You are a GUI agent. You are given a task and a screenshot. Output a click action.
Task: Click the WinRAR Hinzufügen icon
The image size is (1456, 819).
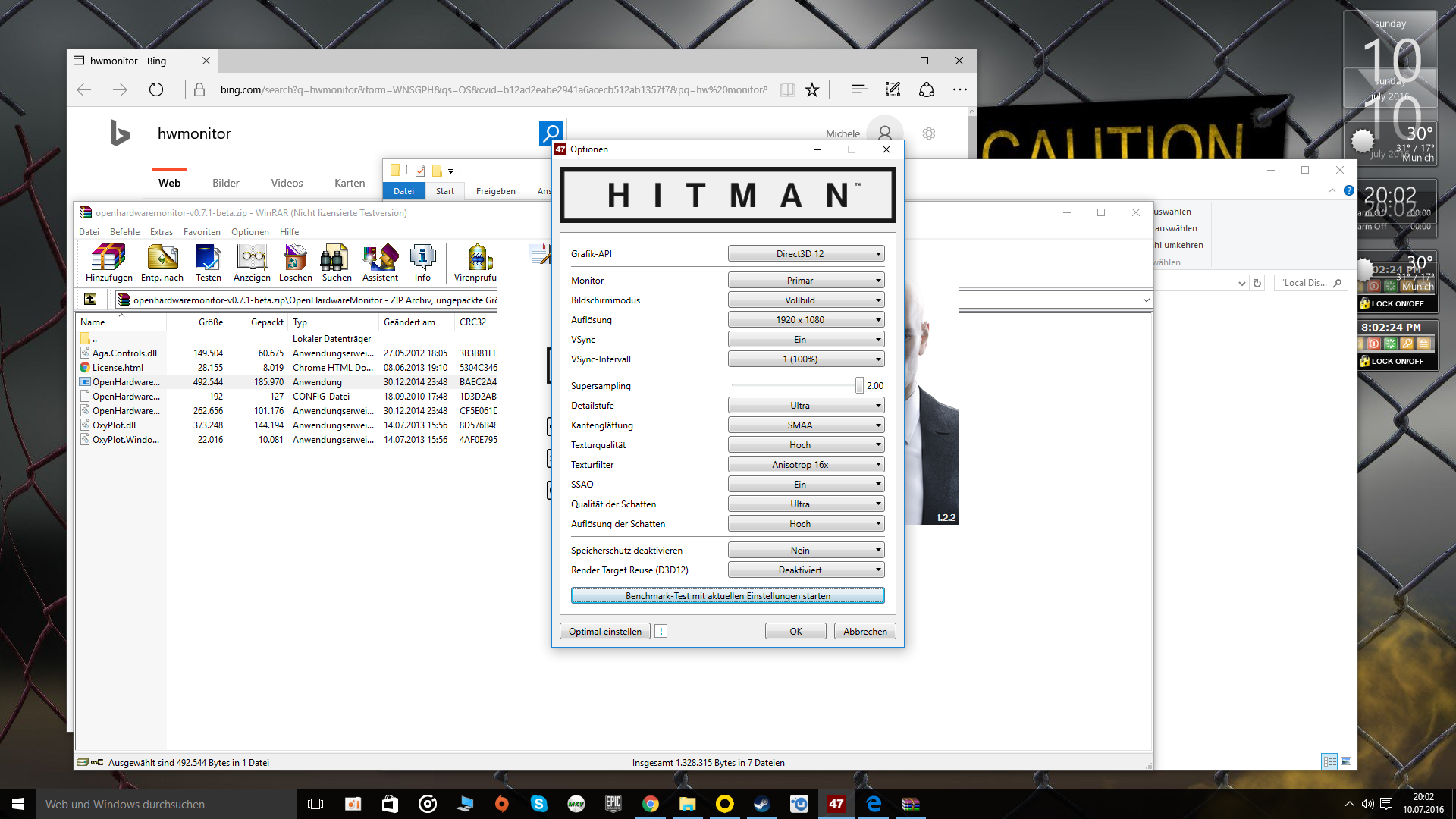108,262
